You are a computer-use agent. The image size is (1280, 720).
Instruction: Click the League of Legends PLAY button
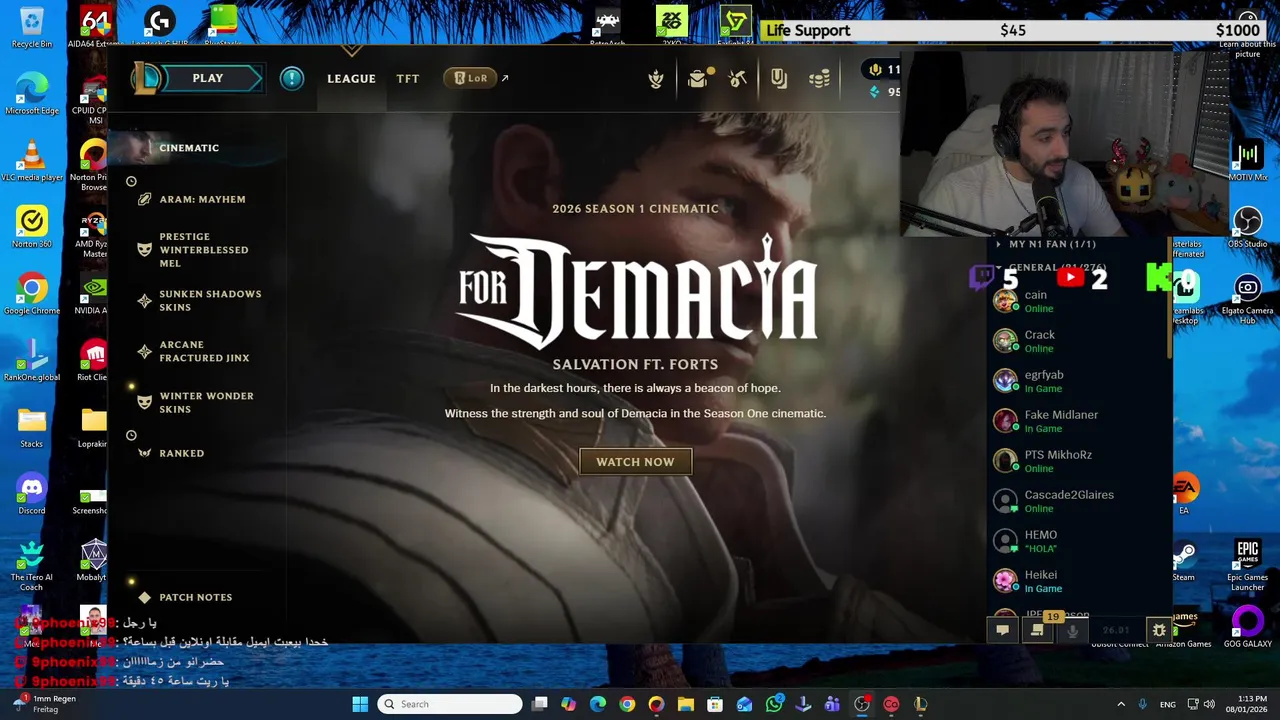click(x=198, y=78)
